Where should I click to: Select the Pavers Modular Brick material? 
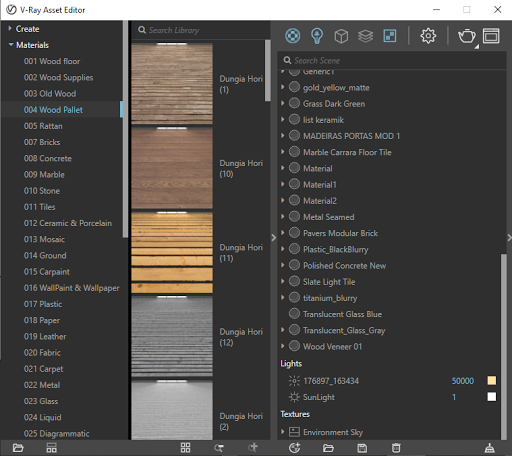click(340, 233)
